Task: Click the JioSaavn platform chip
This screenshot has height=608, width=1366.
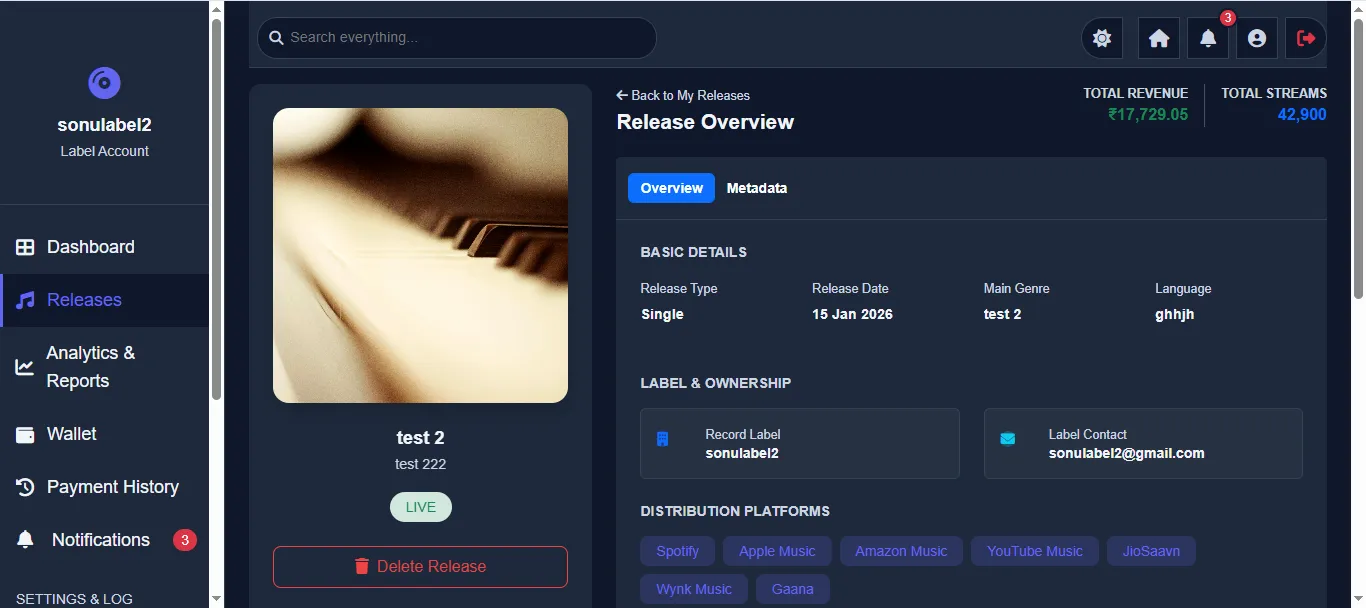Action: 1151,551
